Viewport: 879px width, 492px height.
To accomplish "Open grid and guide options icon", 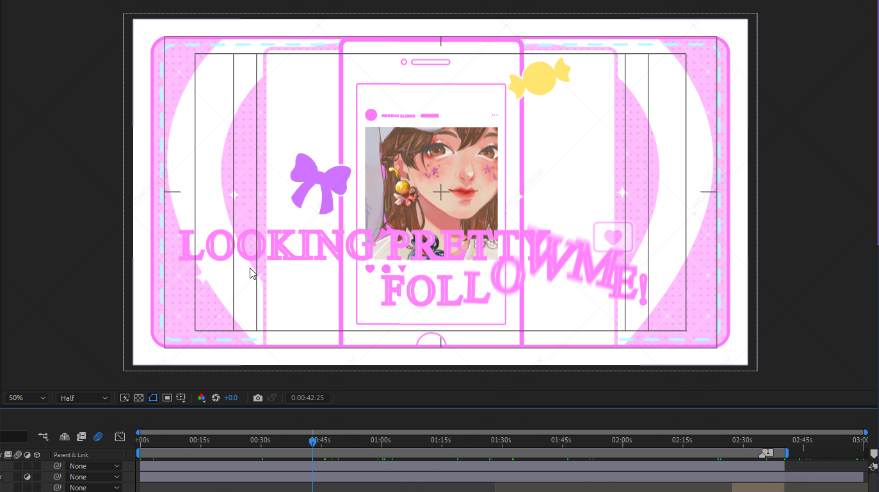I will coord(181,398).
